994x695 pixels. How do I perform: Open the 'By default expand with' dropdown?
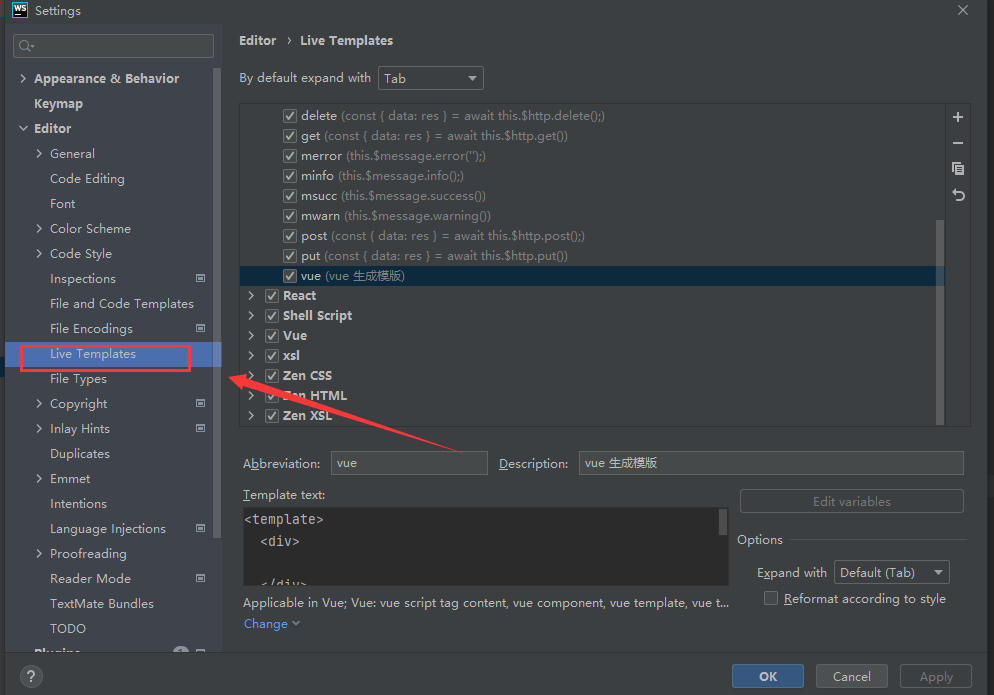tap(430, 77)
